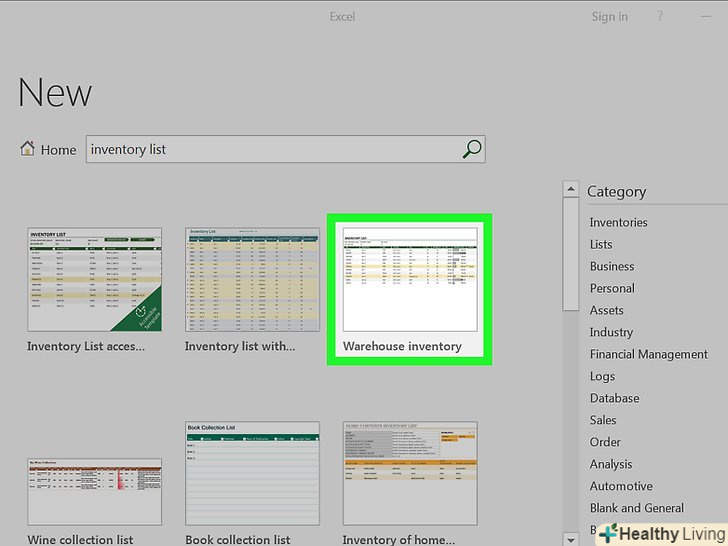Viewport: 728px width, 546px height.
Task: Open the help question mark icon
Action: tap(660, 16)
